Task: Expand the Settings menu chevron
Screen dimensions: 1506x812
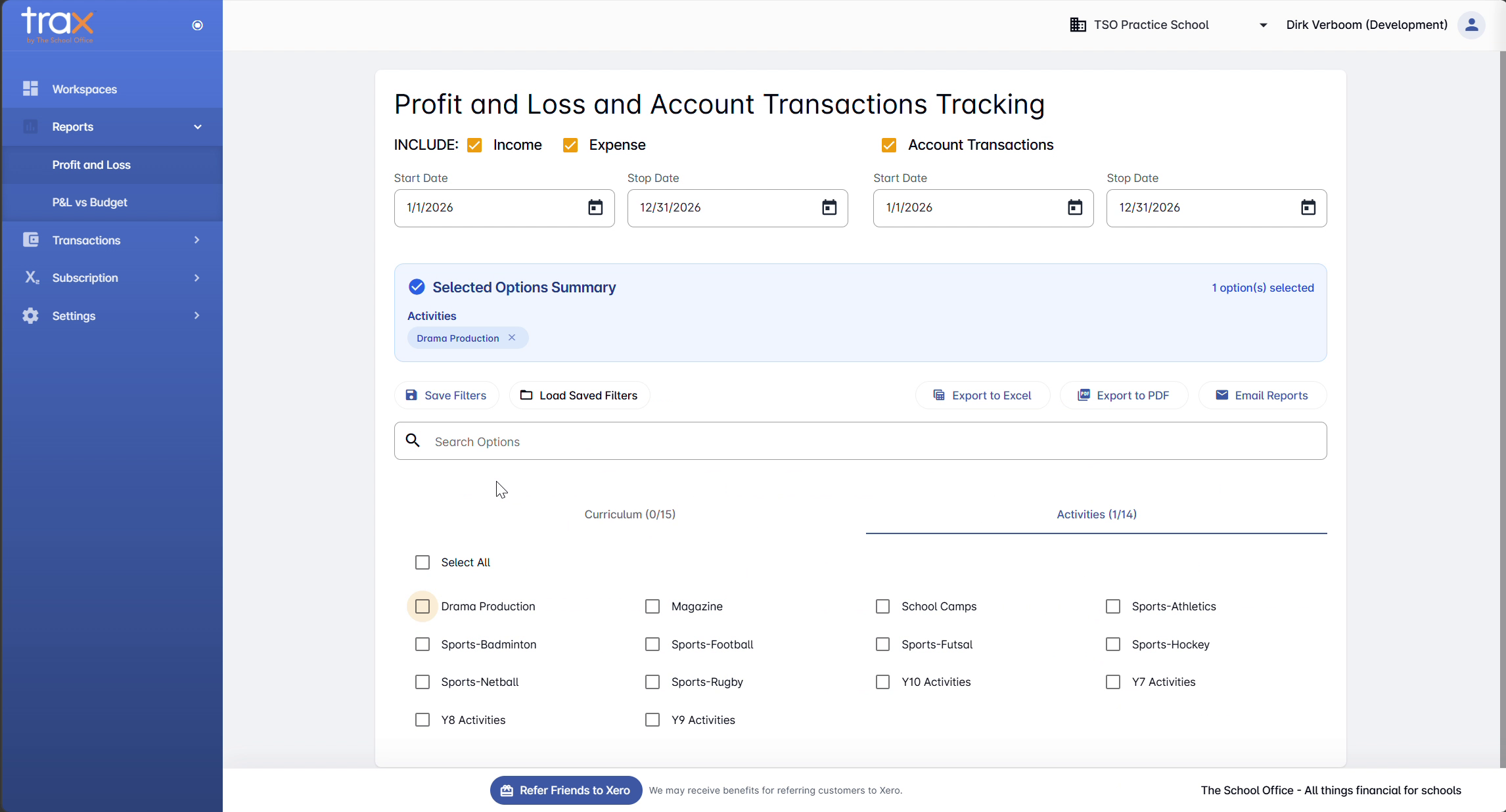Action: click(196, 315)
